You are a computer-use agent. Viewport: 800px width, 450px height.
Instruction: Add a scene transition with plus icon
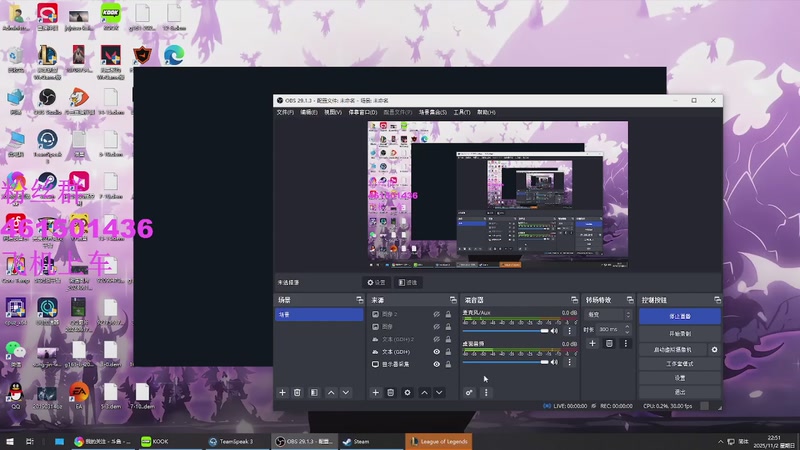click(x=592, y=343)
